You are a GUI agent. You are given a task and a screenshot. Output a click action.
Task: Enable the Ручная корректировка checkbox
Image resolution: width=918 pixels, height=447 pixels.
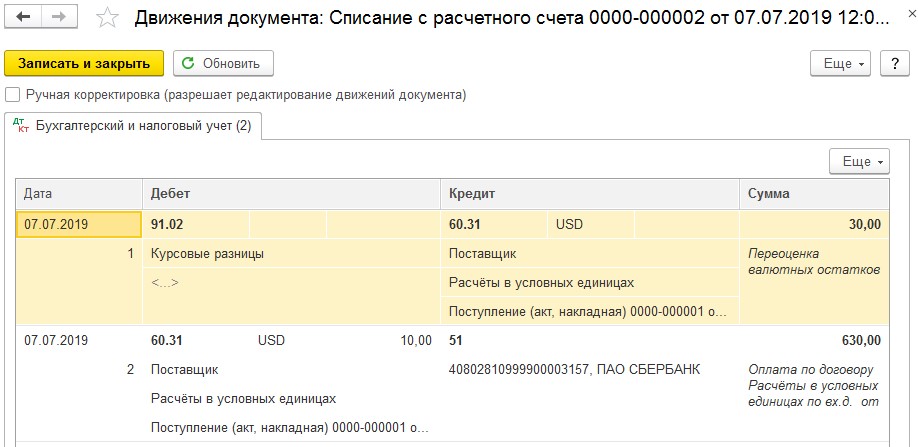click(x=13, y=95)
